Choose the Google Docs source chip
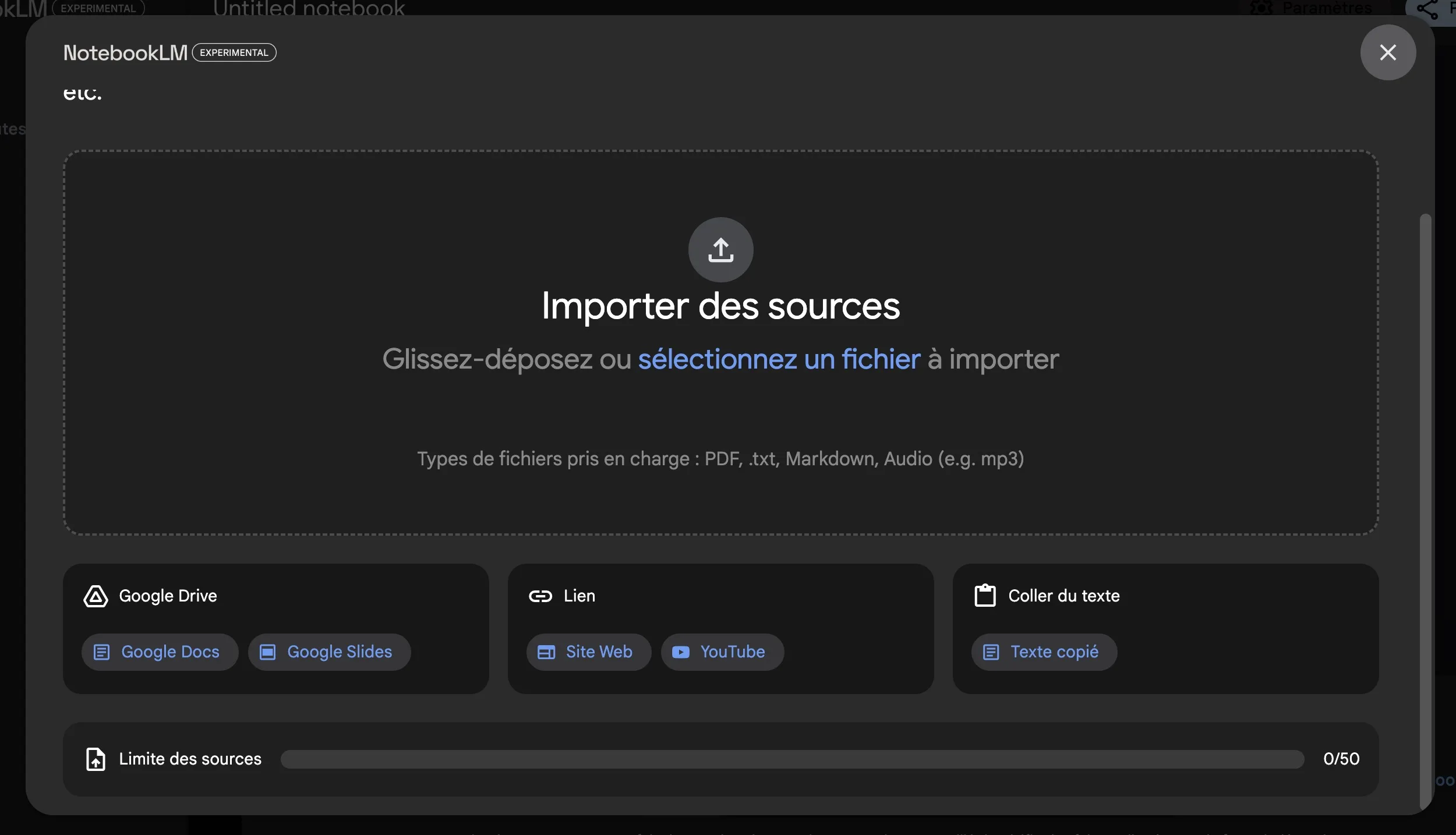 pyautogui.click(x=160, y=652)
